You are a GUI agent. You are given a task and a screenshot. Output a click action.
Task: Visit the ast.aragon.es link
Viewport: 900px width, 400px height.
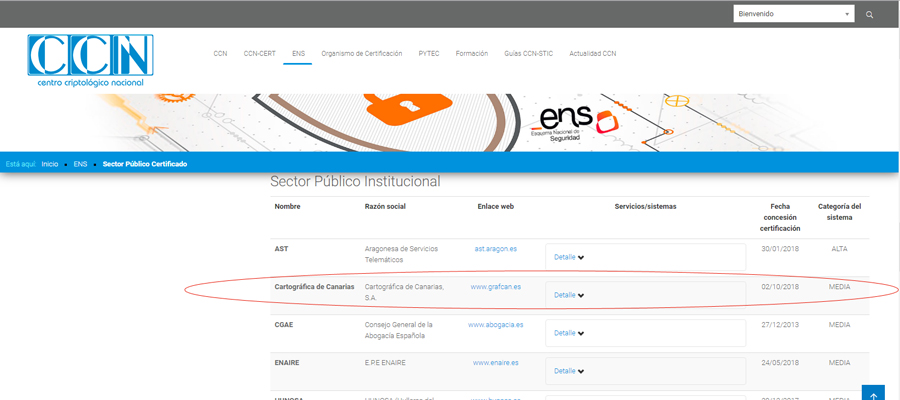pyautogui.click(x=495, y=248)
